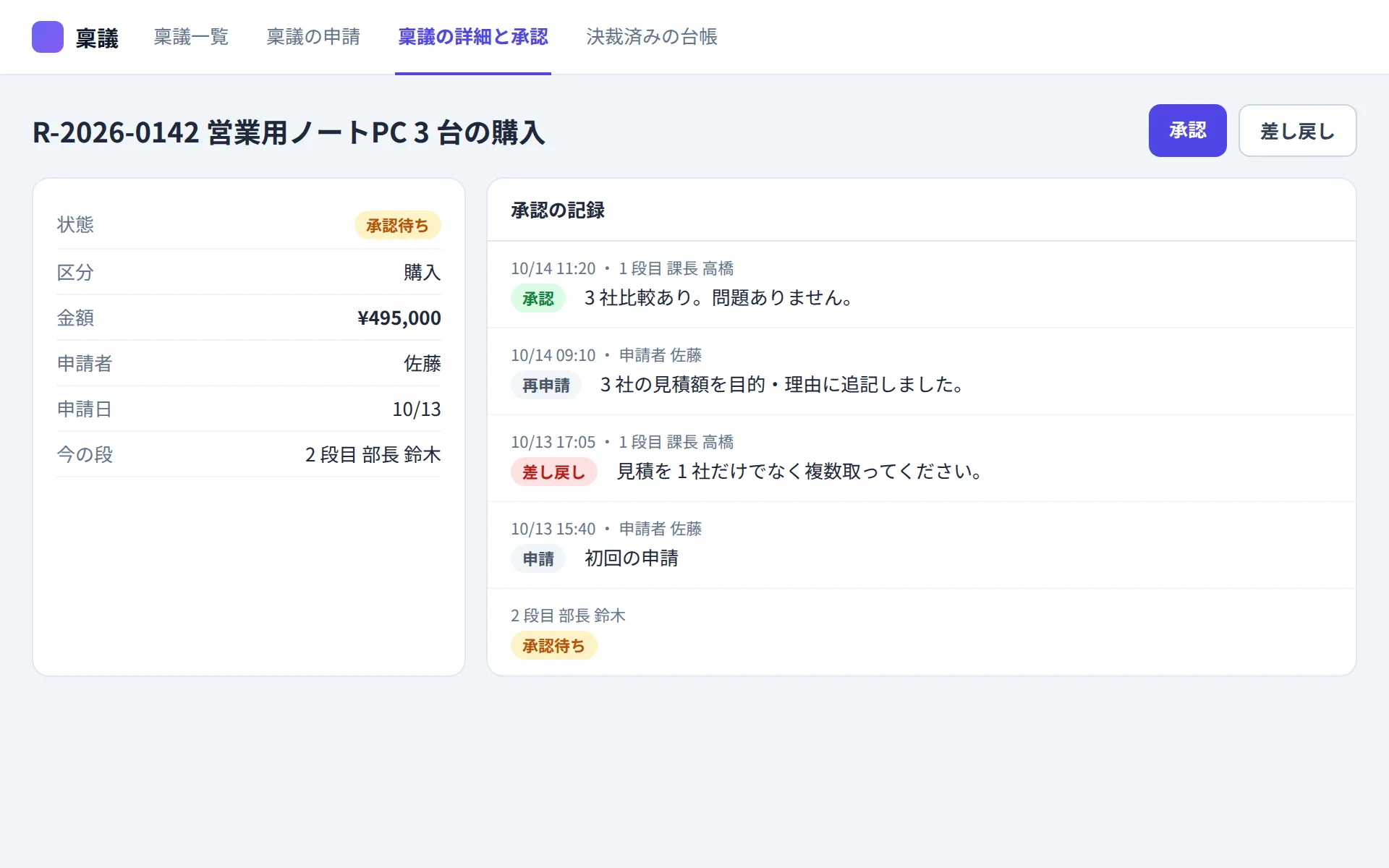This screenshot has height=868, width=1389.
Task: Click the 申請 badge in 10/13 15:40 entry
Action: pyautogui.click(x=538, y=558)
